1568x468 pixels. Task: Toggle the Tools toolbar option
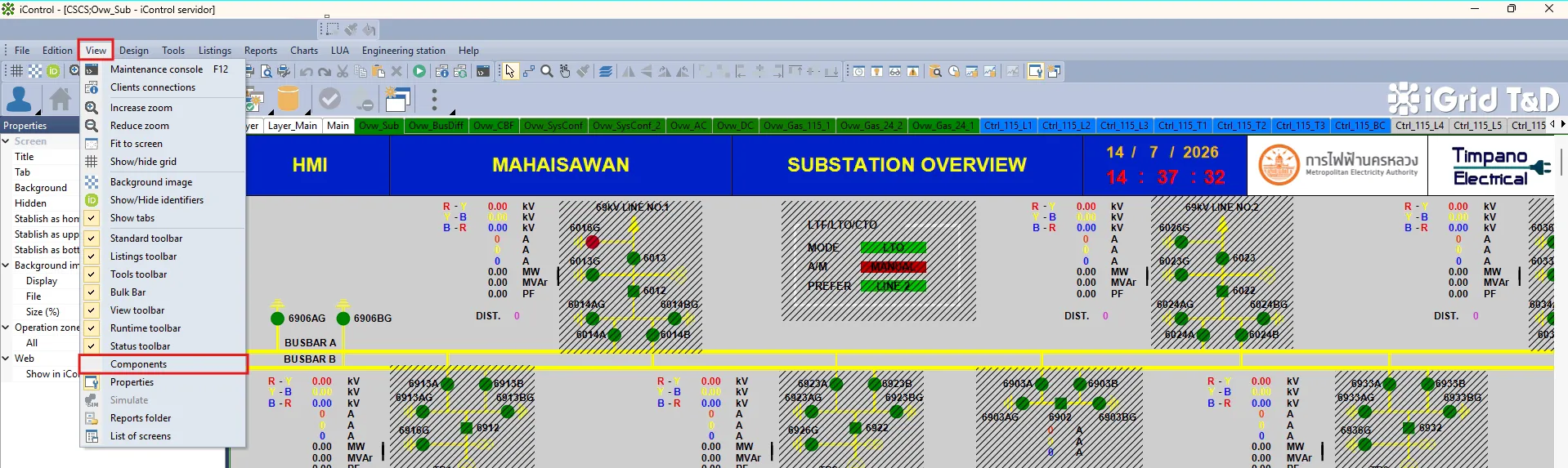(163, 274)
